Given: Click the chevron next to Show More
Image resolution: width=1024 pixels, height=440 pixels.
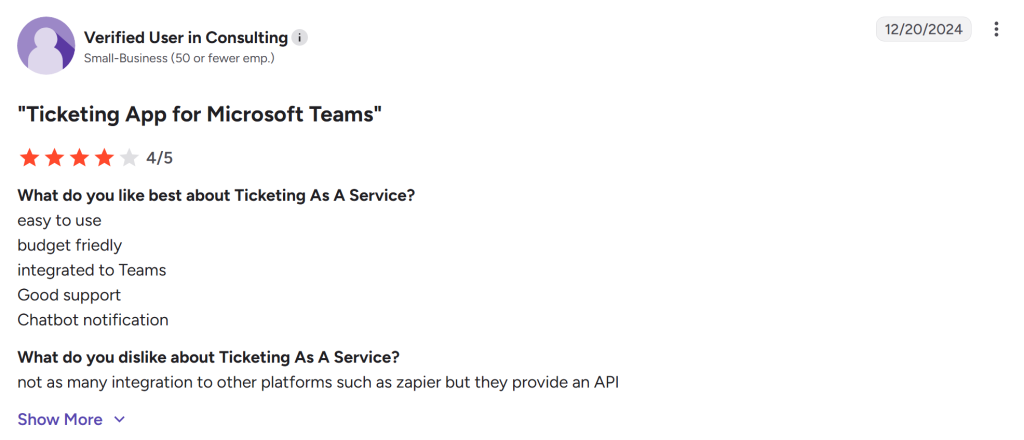Looking at the screenshot, I should point(119,420).
